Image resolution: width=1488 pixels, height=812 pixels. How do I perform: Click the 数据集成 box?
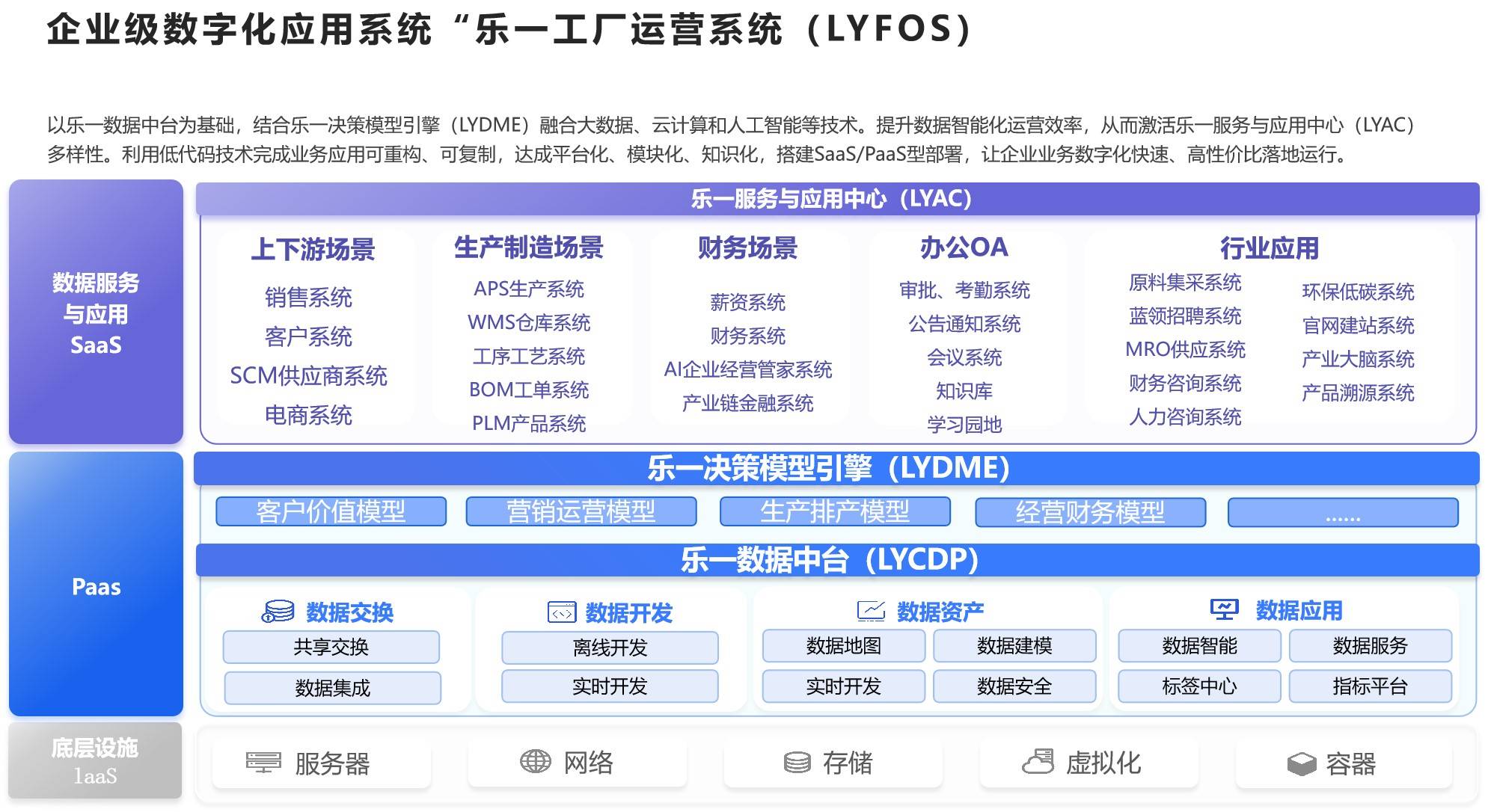pos(332,688)
